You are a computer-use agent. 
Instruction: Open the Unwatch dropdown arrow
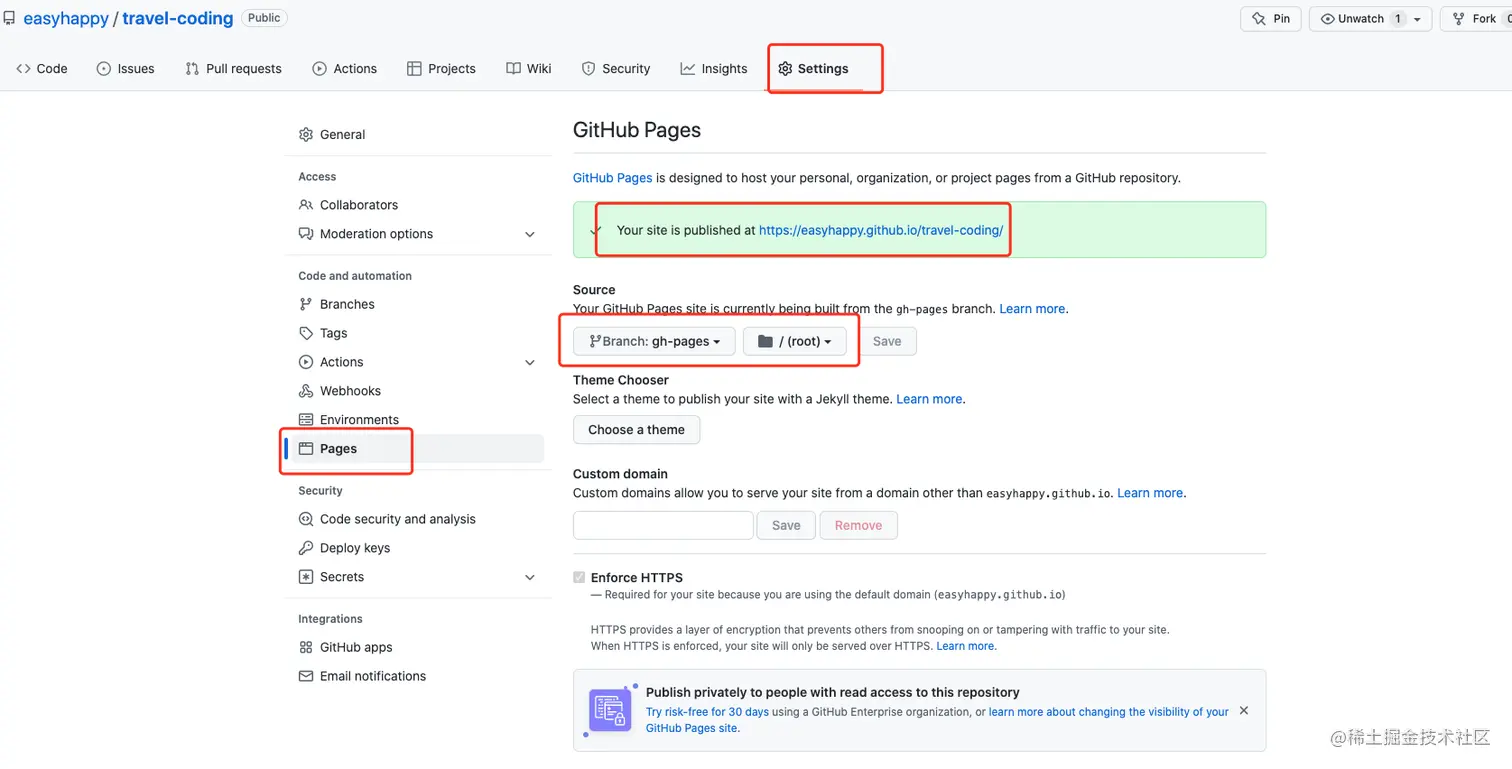click(1418, 19)
